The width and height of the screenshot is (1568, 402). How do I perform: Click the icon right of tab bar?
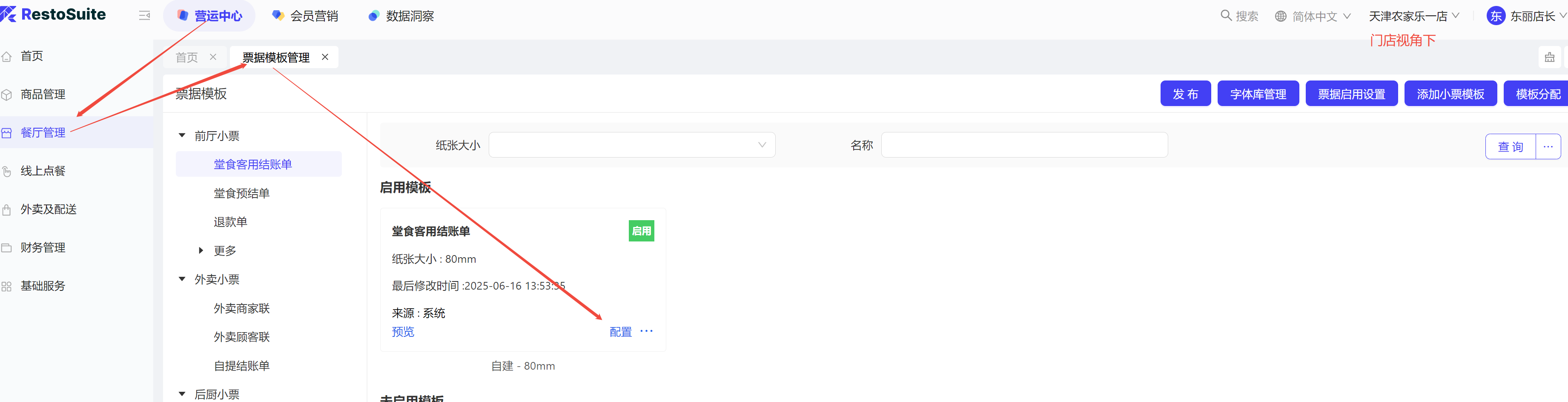click(1549, 57)
